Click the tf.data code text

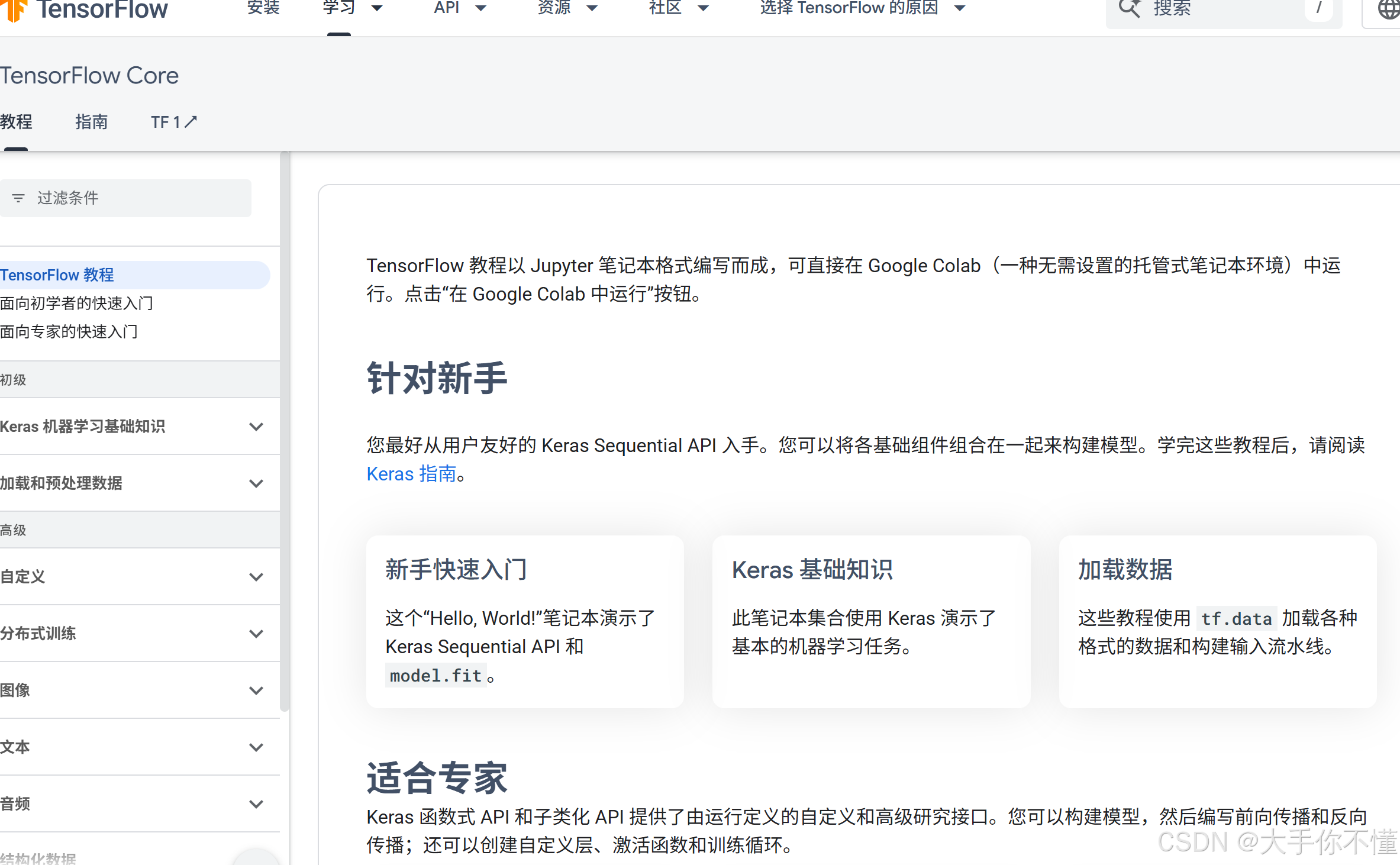(1236, 619)
